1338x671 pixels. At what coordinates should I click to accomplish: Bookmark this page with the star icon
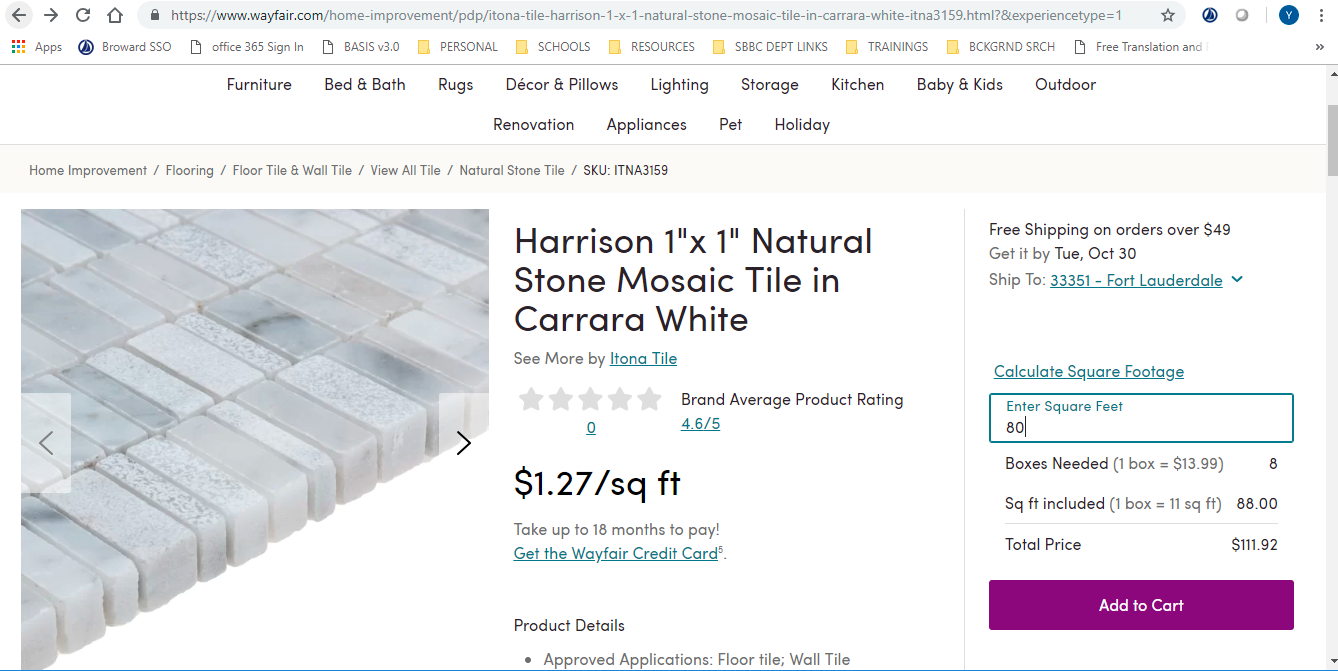[1168, 15]
